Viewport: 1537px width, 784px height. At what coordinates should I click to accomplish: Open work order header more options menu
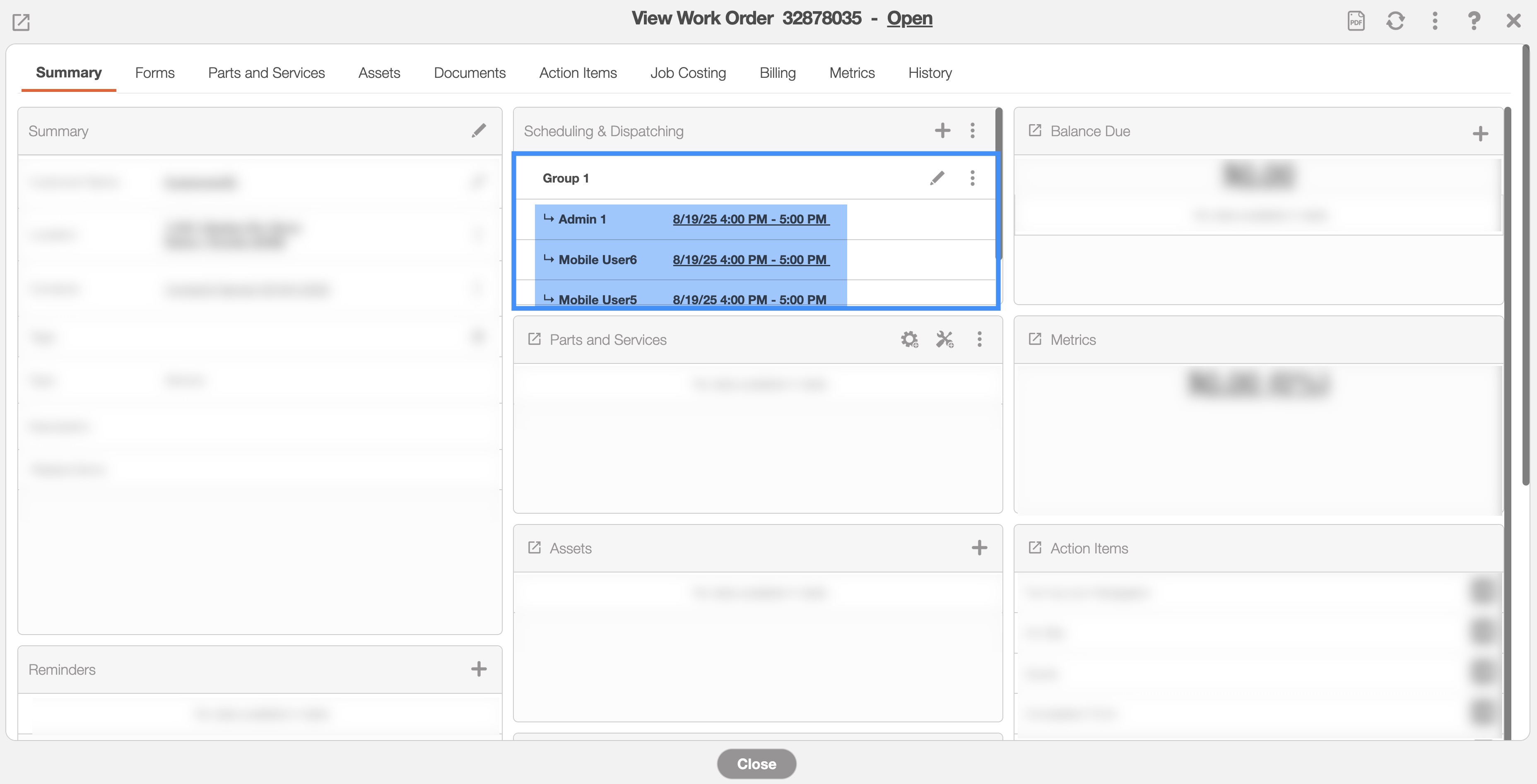1434,21
